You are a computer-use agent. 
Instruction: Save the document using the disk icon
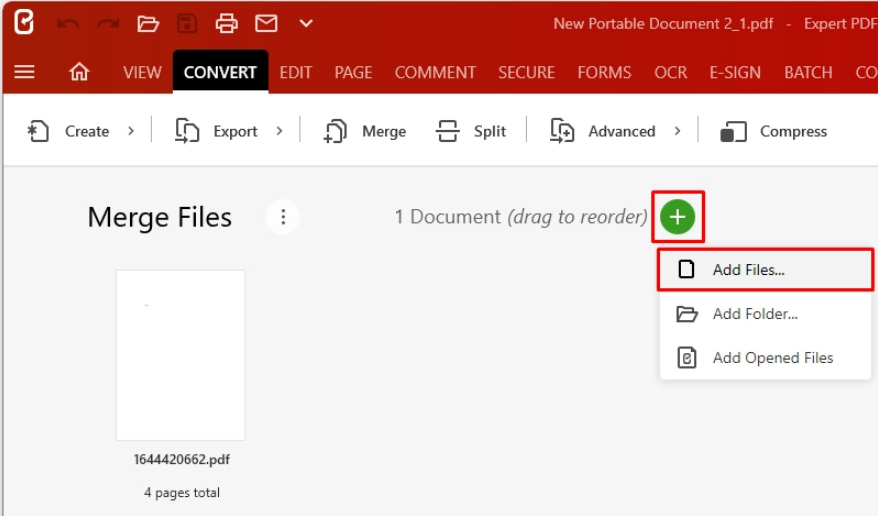point(187,23)
